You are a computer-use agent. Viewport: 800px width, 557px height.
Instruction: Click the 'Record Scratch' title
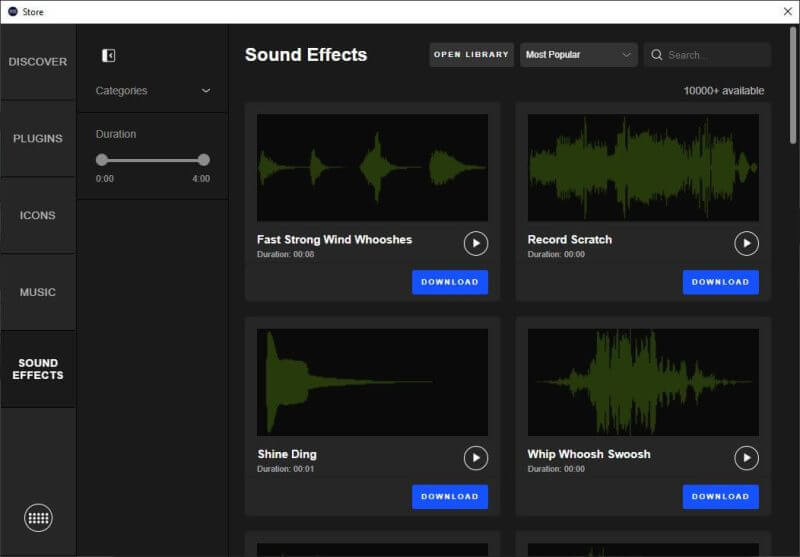point(569,240)
